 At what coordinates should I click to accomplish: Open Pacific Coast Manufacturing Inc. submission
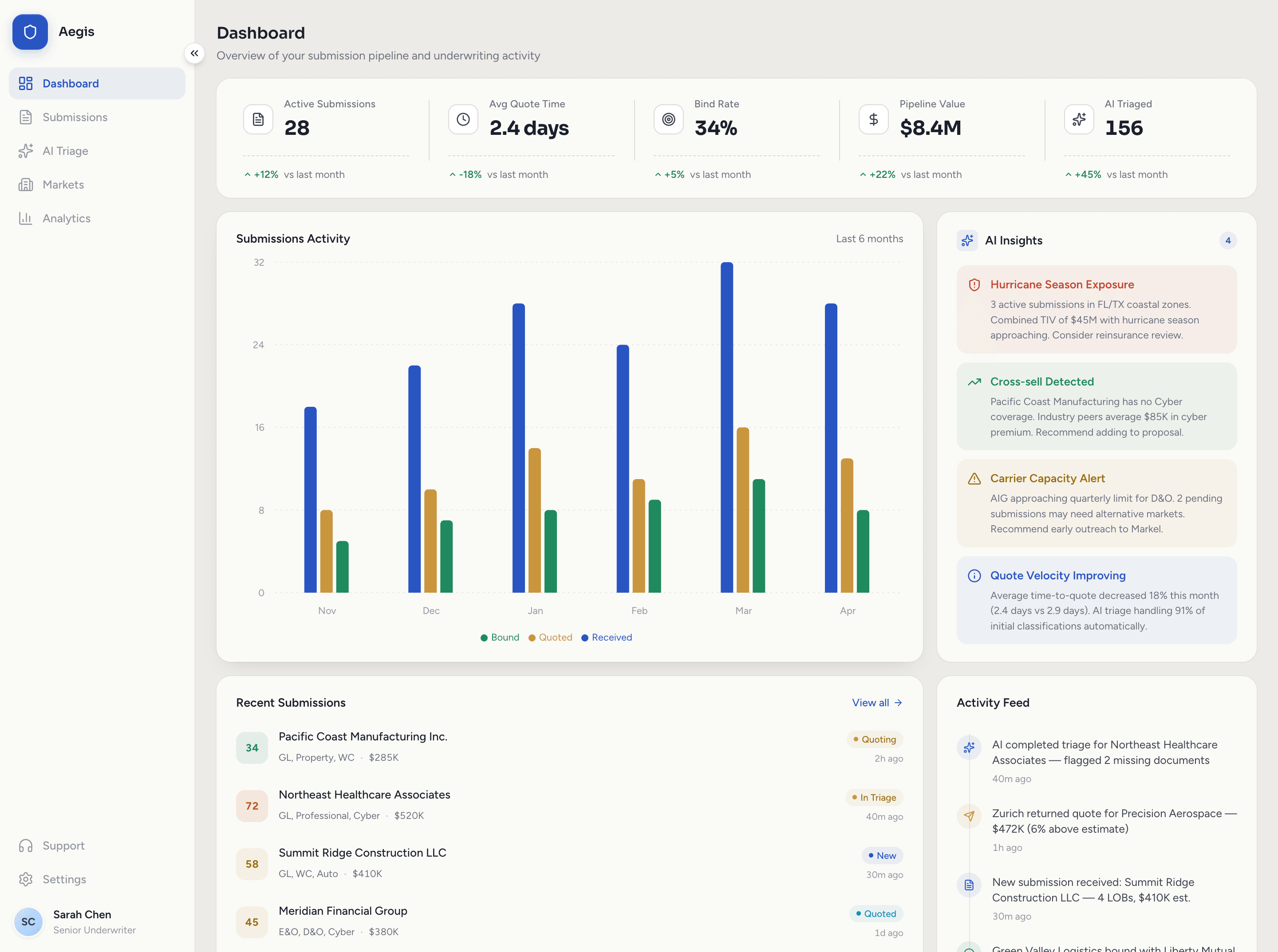tap(363, 736)
